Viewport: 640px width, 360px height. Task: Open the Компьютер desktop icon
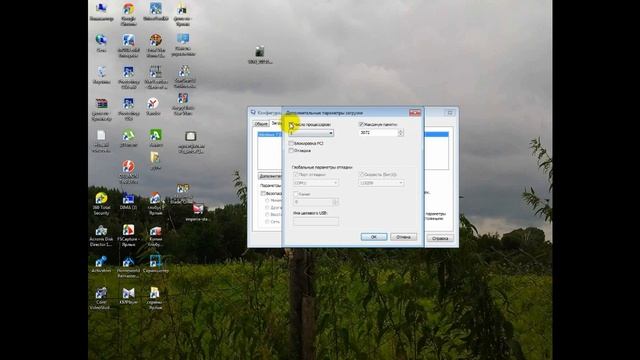click(x=101, y=12)
